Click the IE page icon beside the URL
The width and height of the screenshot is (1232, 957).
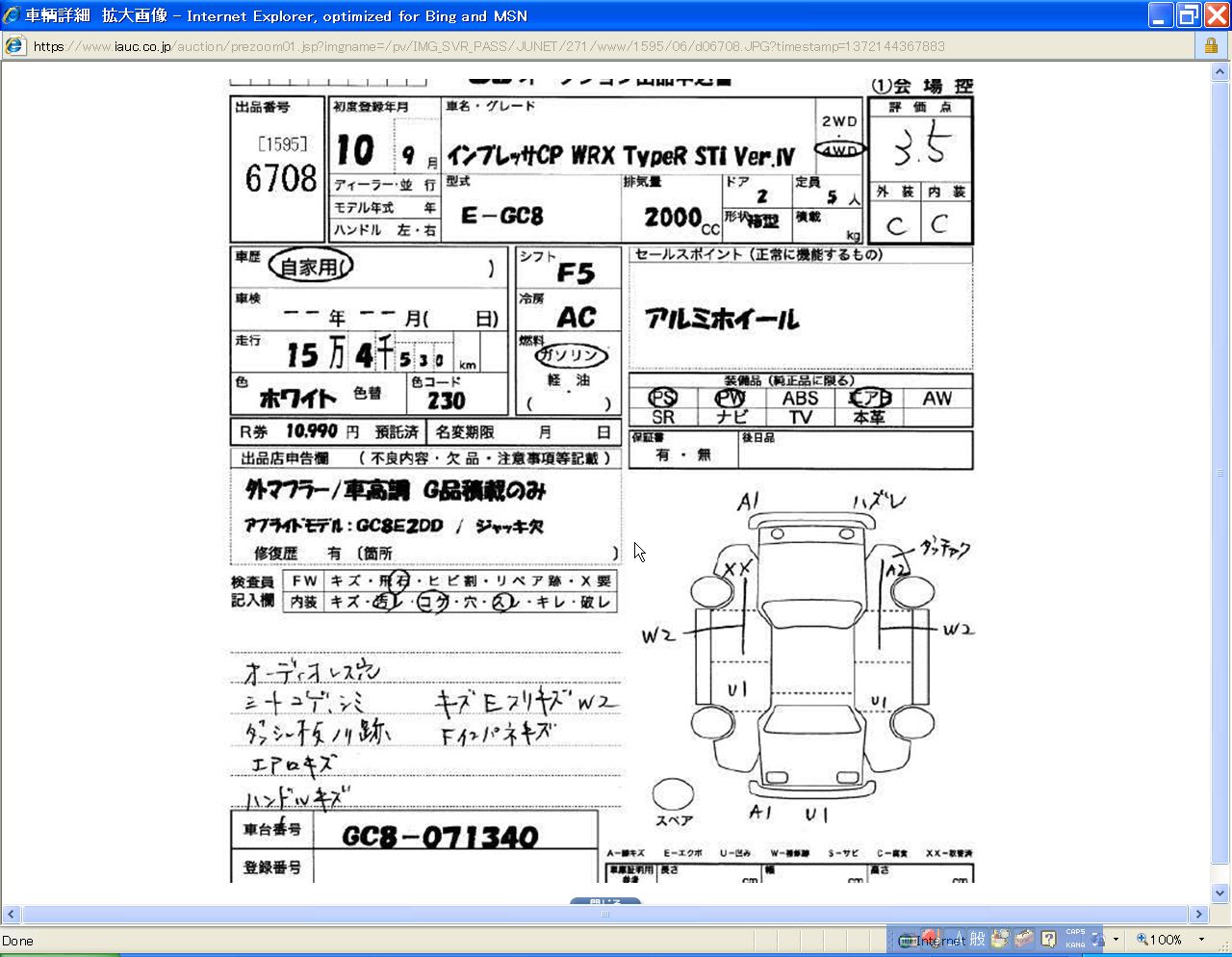click(x=15, y=46)
